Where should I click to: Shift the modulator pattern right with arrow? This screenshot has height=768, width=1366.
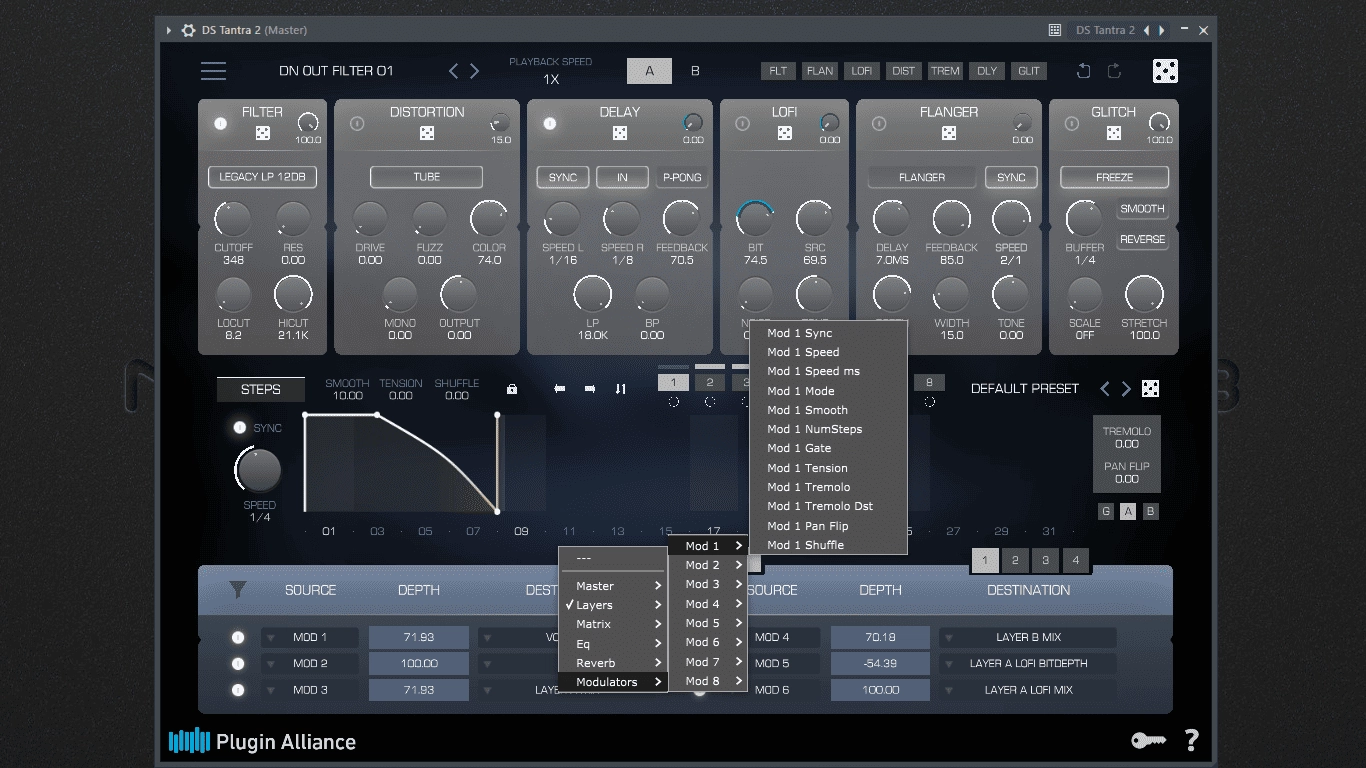[x=590, y=389]
